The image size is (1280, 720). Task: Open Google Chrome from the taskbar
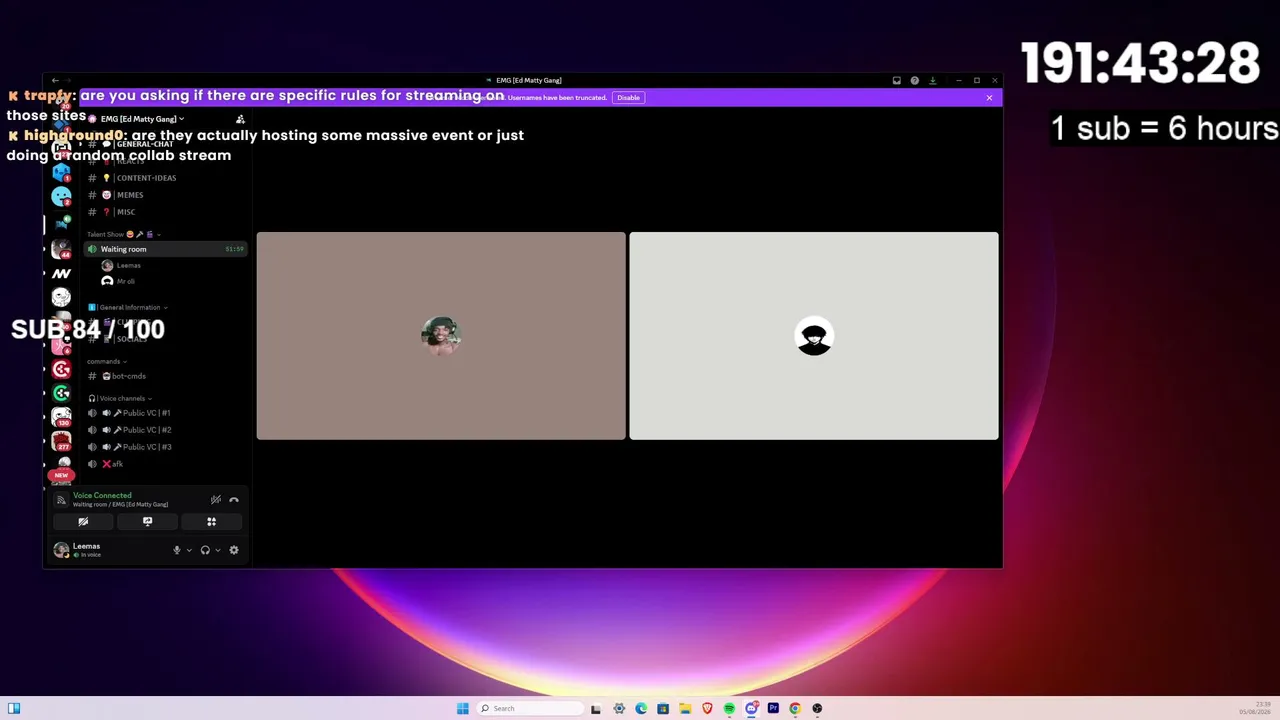pyautogui.click(x=795, y=708)
